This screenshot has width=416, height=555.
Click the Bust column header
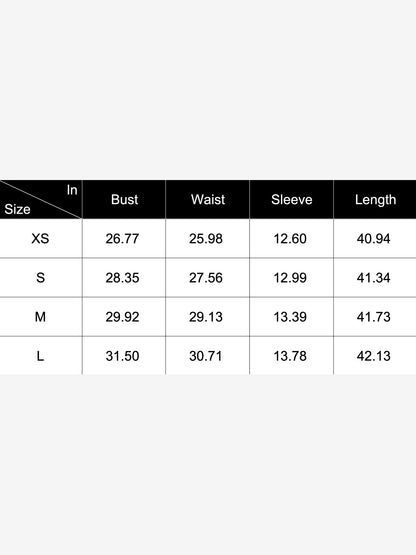coord(124,200)
